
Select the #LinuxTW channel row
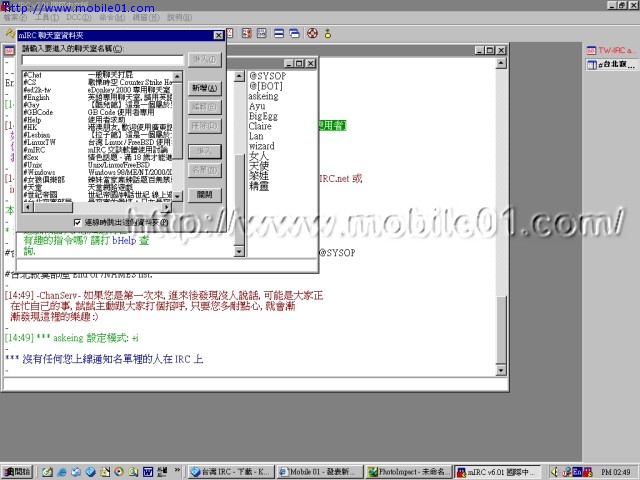(98, 142)
